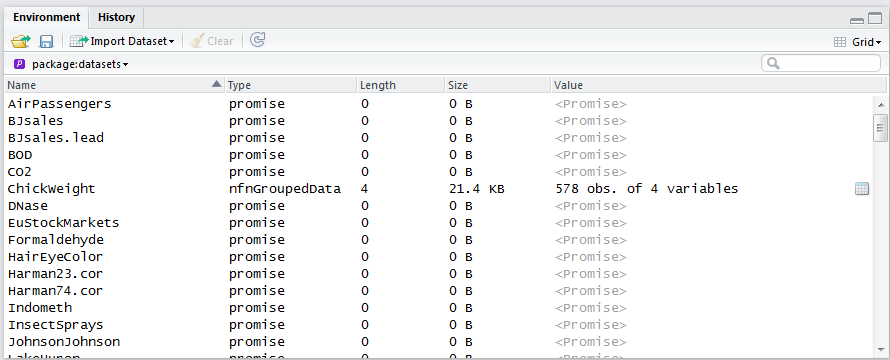890x360 pixels.
Task: Open the package:datasets environment dropdown
Action: tap(80, 64)
